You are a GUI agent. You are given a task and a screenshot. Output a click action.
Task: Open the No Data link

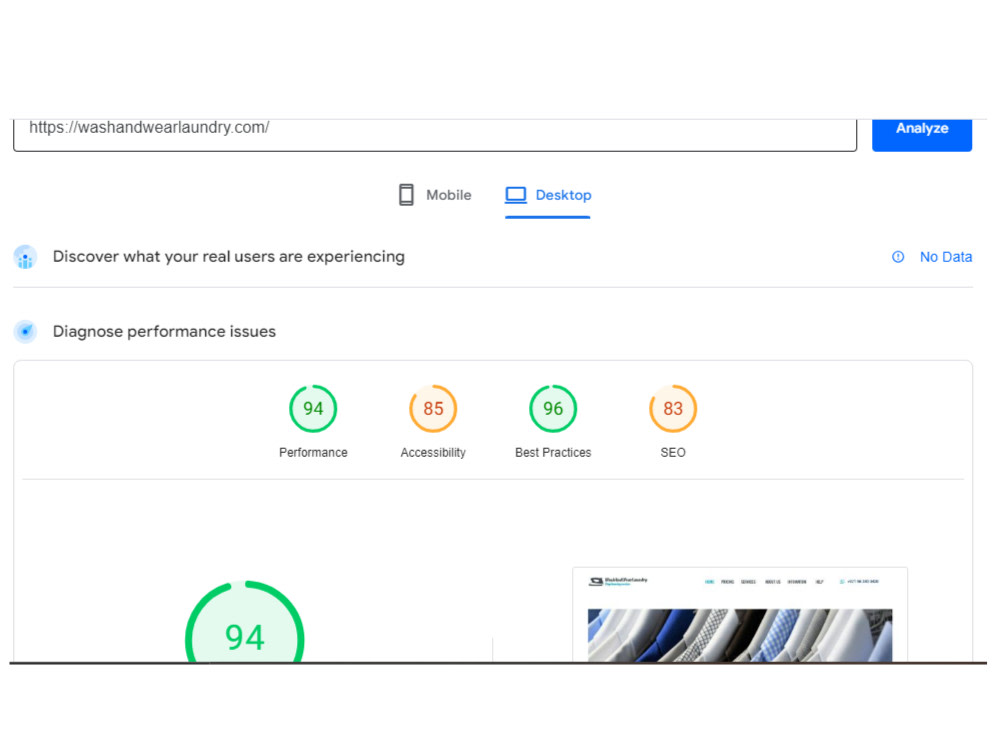(946, 257)
